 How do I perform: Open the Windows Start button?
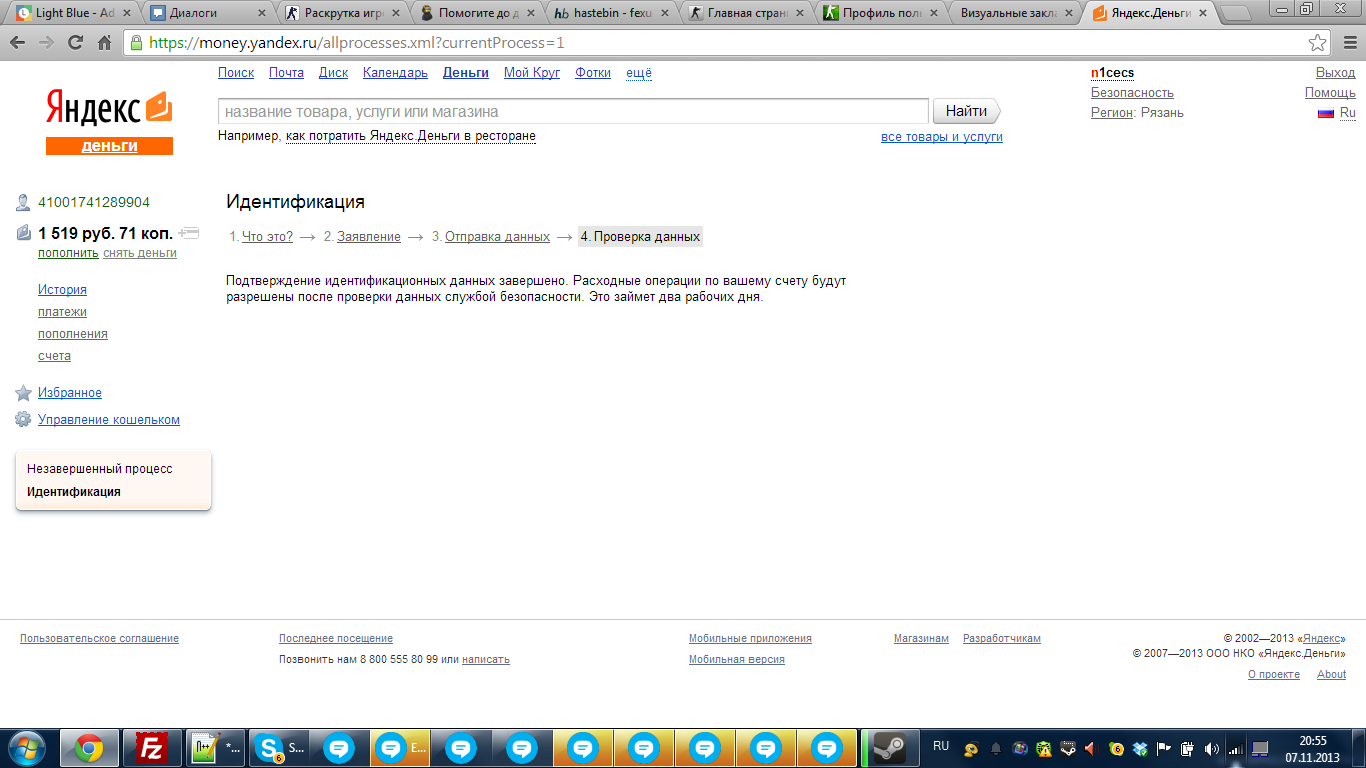[x=27, y=748]
